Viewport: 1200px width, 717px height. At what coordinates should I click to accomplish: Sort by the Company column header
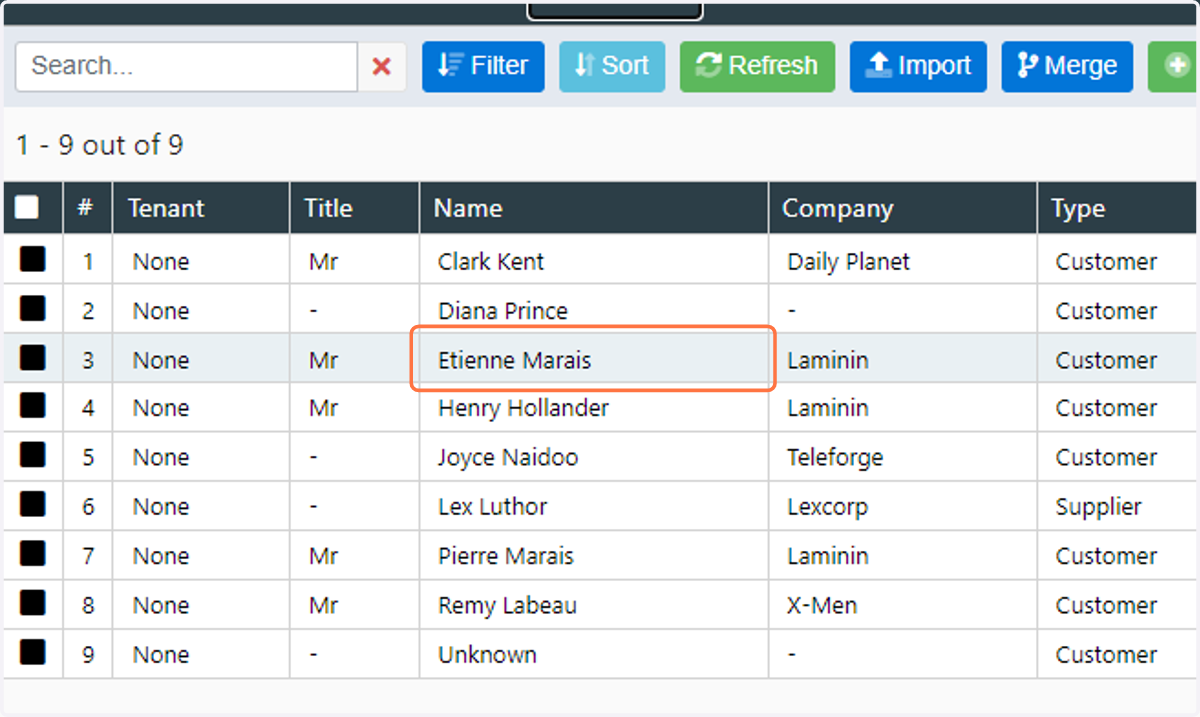tap(902, 208)
